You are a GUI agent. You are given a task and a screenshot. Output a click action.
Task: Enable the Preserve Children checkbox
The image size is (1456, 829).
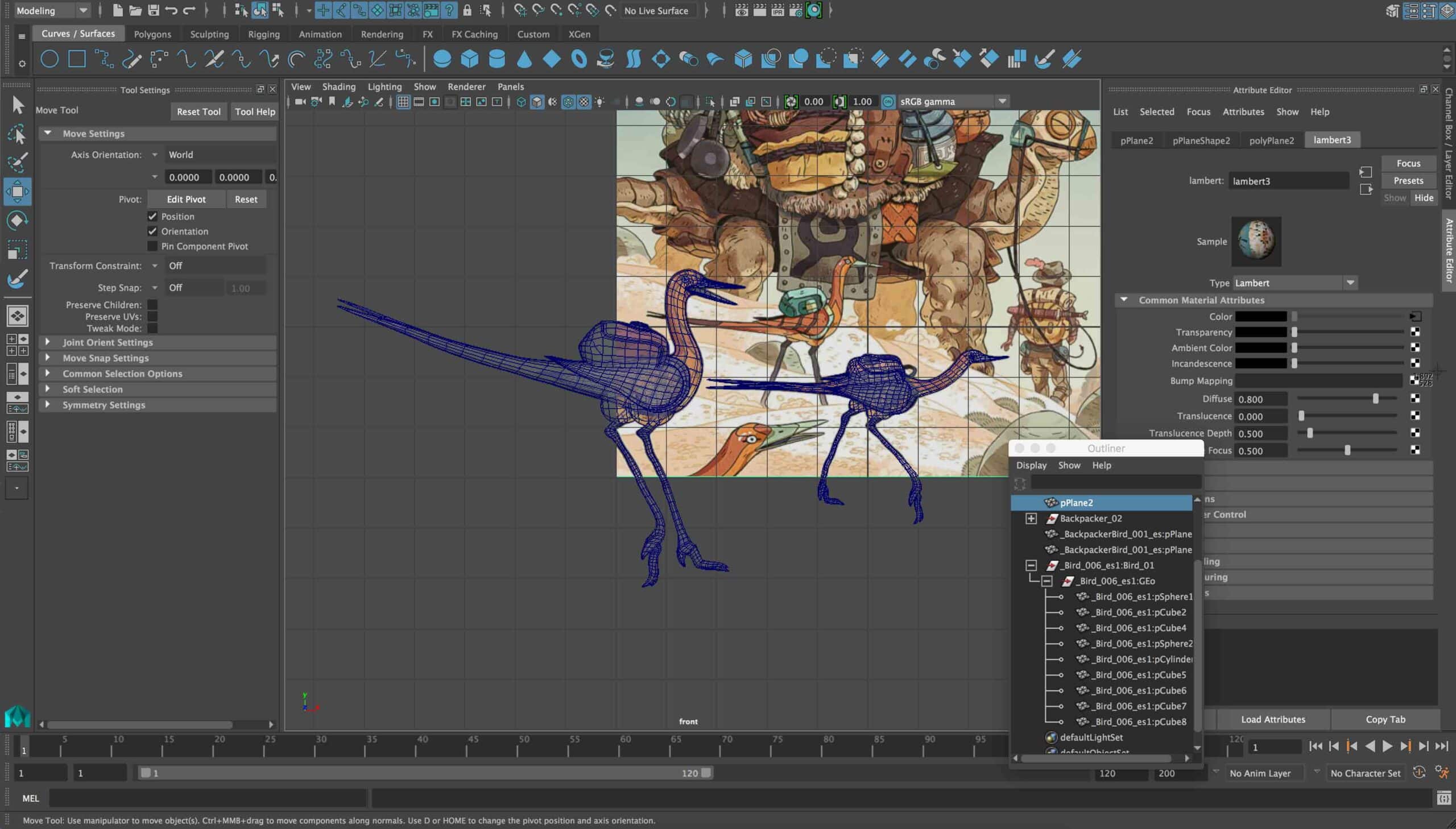tap(152, 305)
